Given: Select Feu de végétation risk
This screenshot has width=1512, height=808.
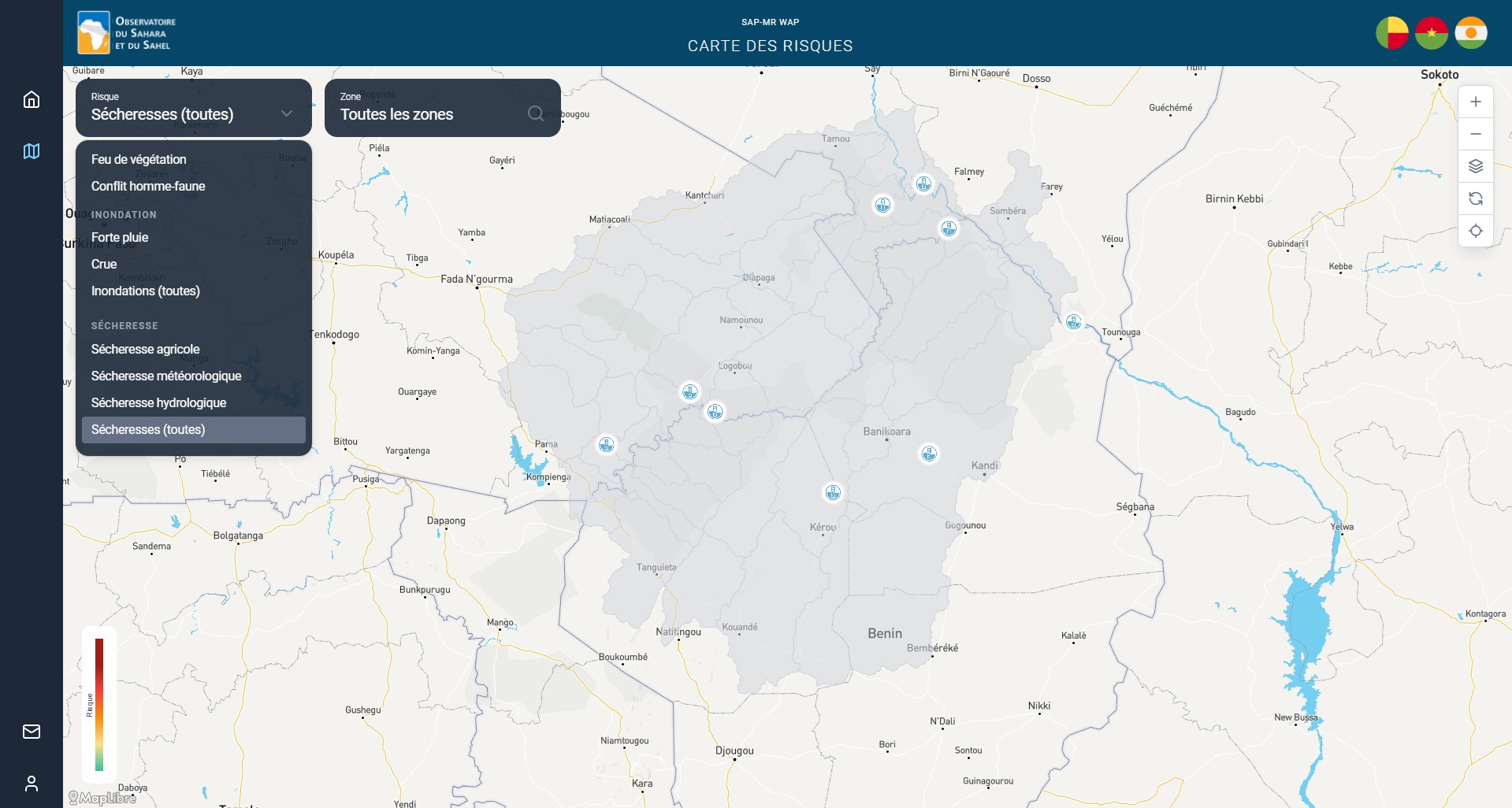Looking at the screenshot, I should [x=194, y=159].
